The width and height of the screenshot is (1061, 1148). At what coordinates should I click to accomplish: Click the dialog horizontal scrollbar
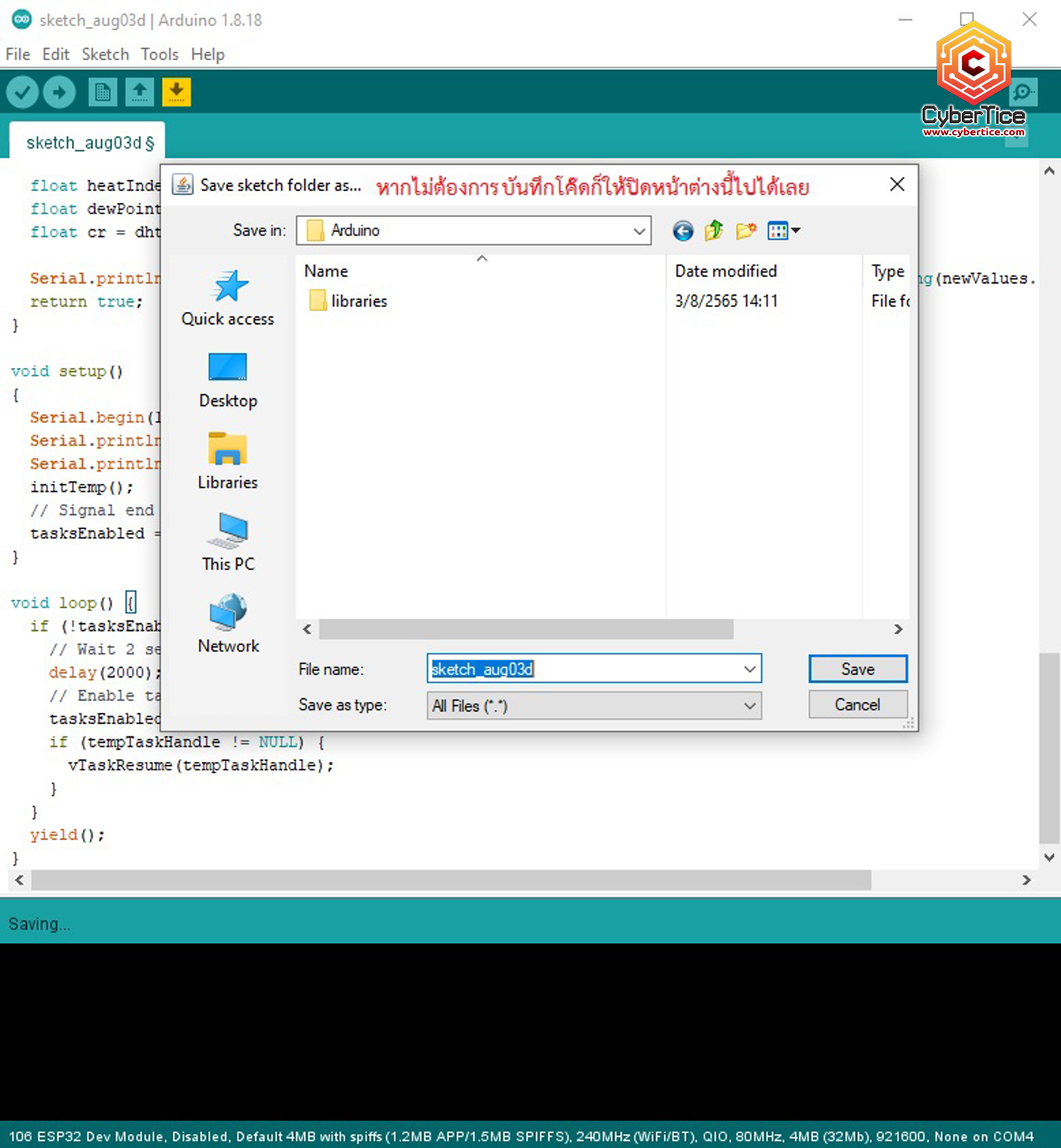(526, 629)
